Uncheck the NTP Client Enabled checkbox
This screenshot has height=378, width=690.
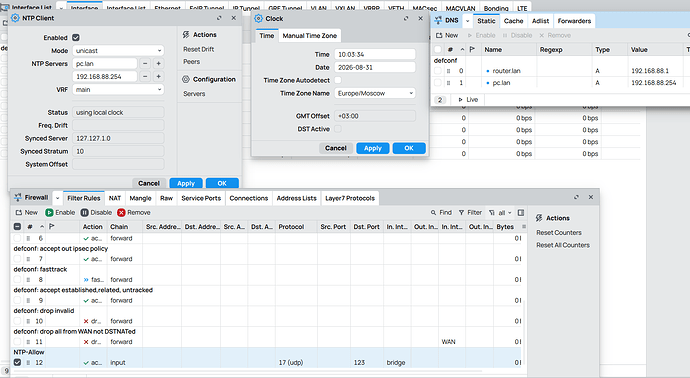click(x=76, y=37)
